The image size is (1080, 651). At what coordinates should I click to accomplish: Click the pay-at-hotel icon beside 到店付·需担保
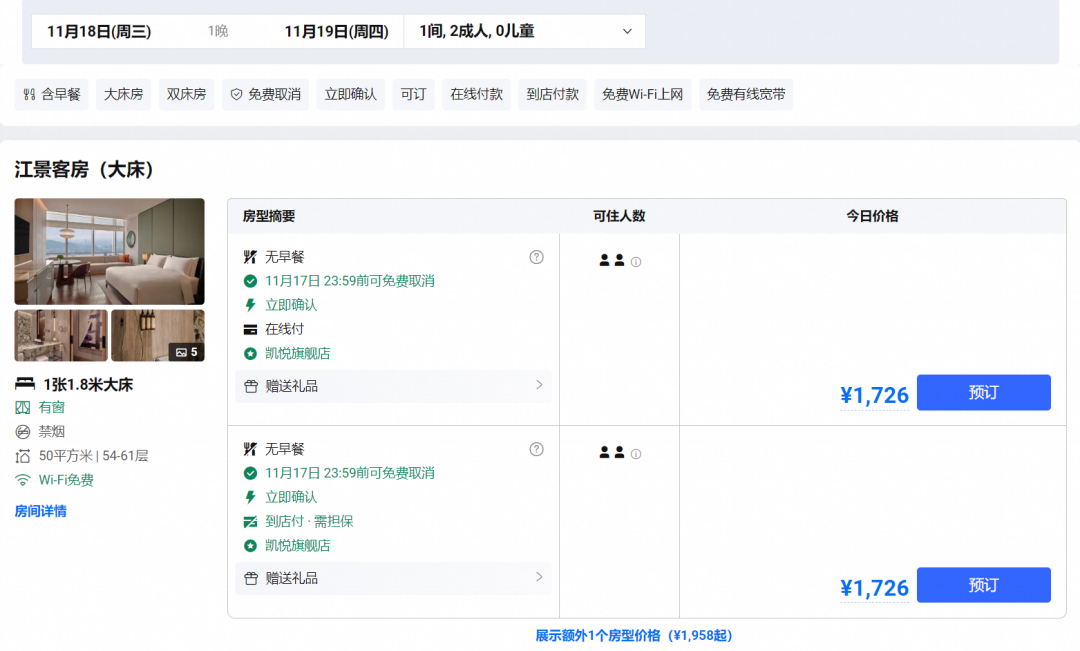(x=250, y=522)
